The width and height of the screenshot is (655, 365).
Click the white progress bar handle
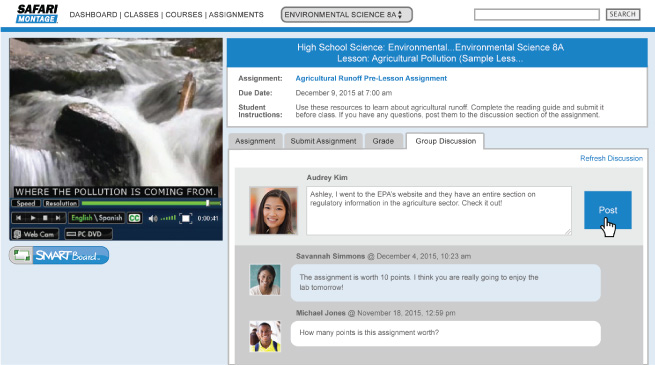point(208,203)
